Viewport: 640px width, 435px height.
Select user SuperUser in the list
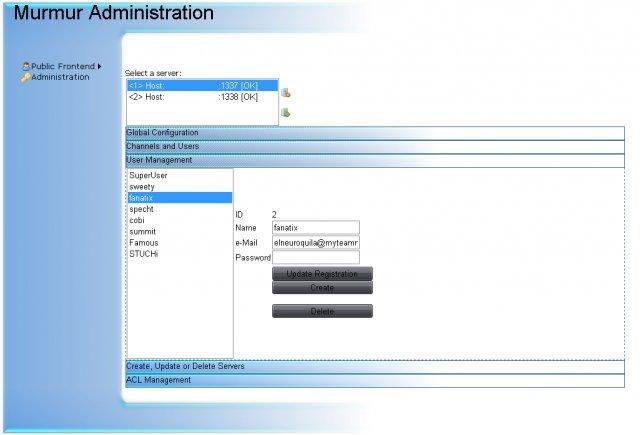tap(180, 175)
